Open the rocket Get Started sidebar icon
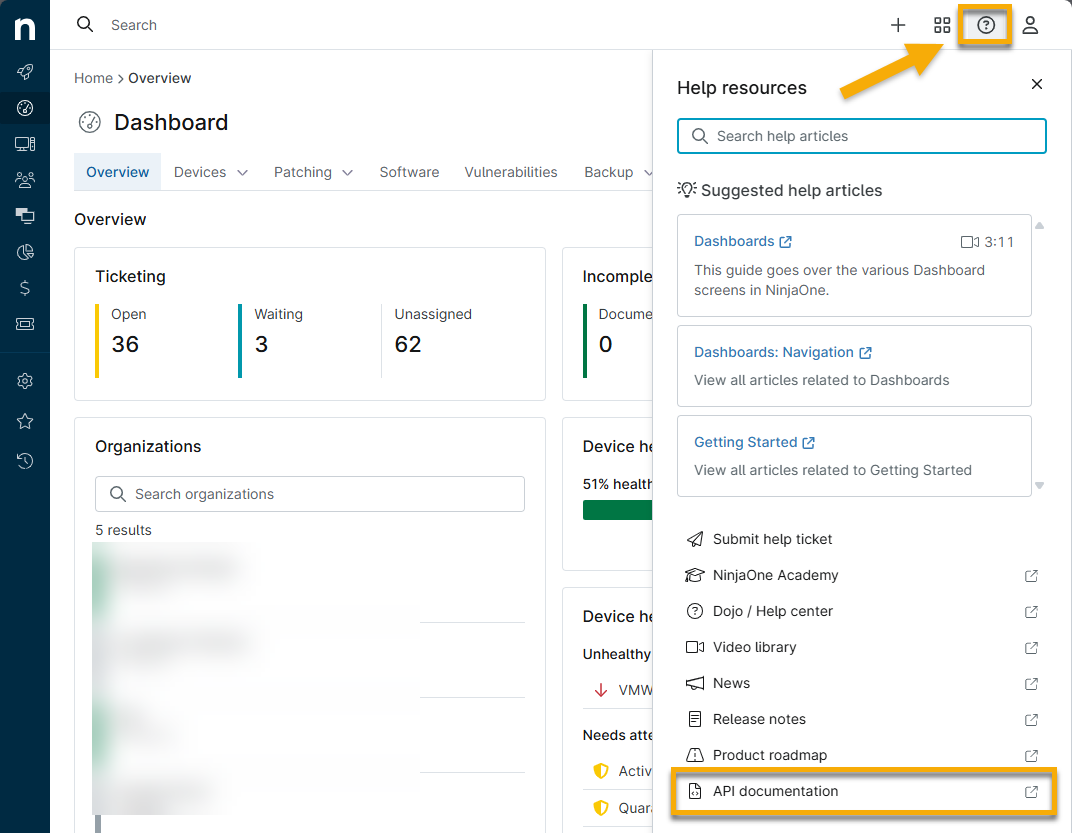This screenshot has height=833, width=1072. pyautogui.click(x=25, y=72)
